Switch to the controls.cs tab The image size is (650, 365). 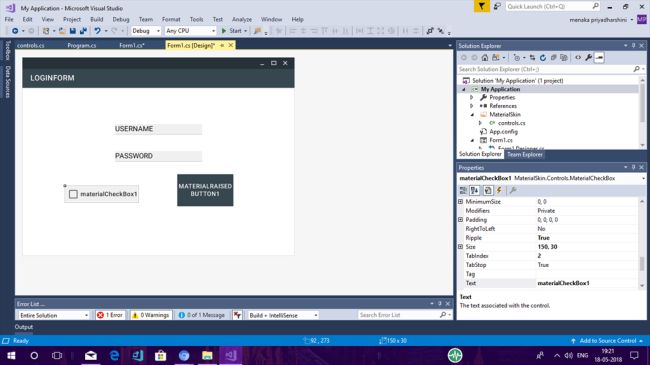(31, 45)
